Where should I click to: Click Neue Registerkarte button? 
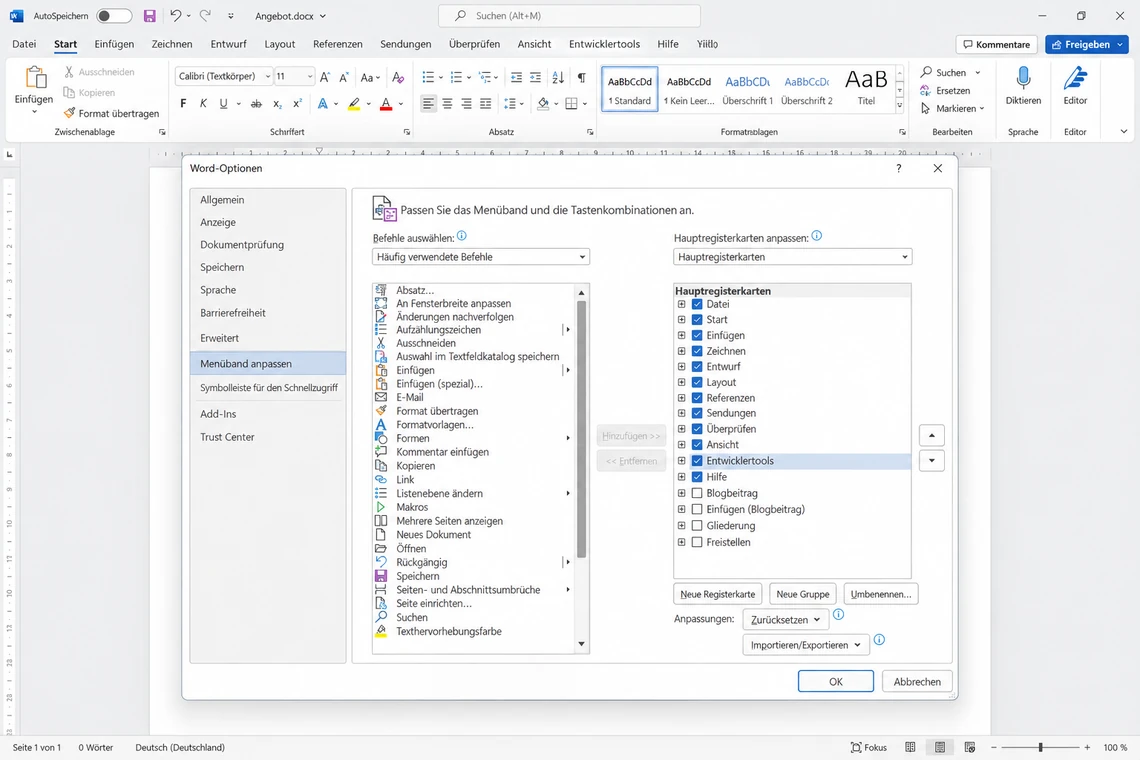point(718,594)
